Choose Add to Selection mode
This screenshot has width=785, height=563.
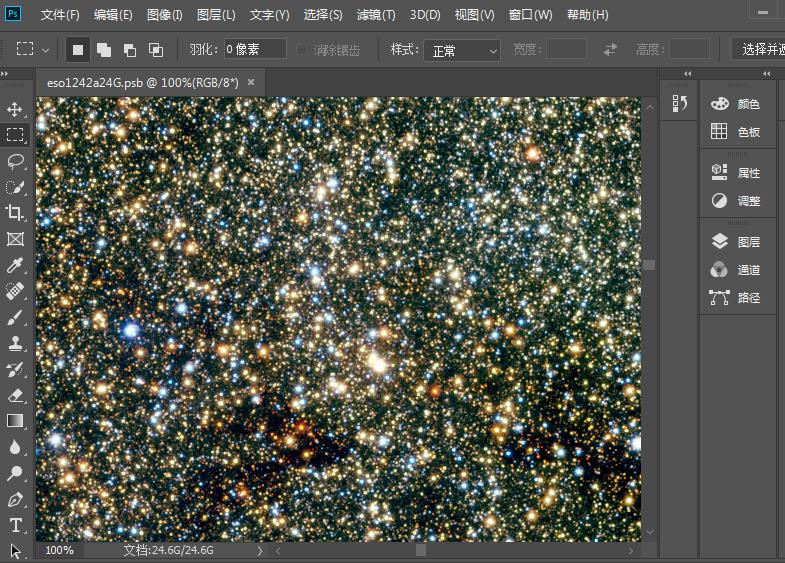pyautogui.click(x=104, y=50)
